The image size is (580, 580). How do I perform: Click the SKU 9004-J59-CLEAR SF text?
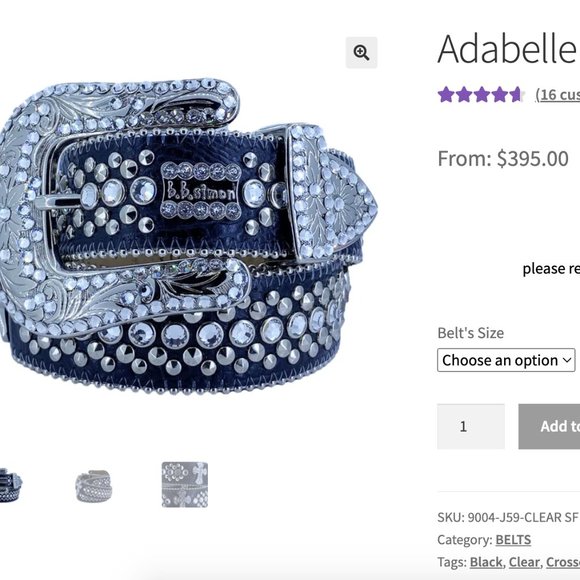[508, 517]
